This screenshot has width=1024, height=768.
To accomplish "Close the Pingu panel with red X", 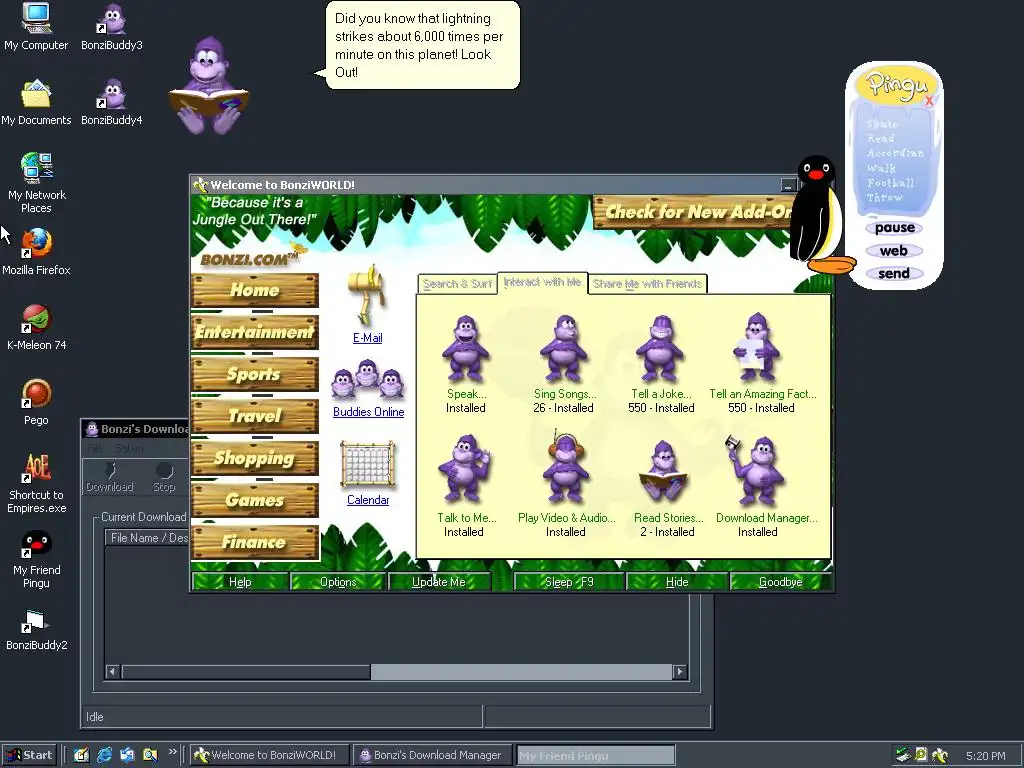I will (x=929, y=101).
